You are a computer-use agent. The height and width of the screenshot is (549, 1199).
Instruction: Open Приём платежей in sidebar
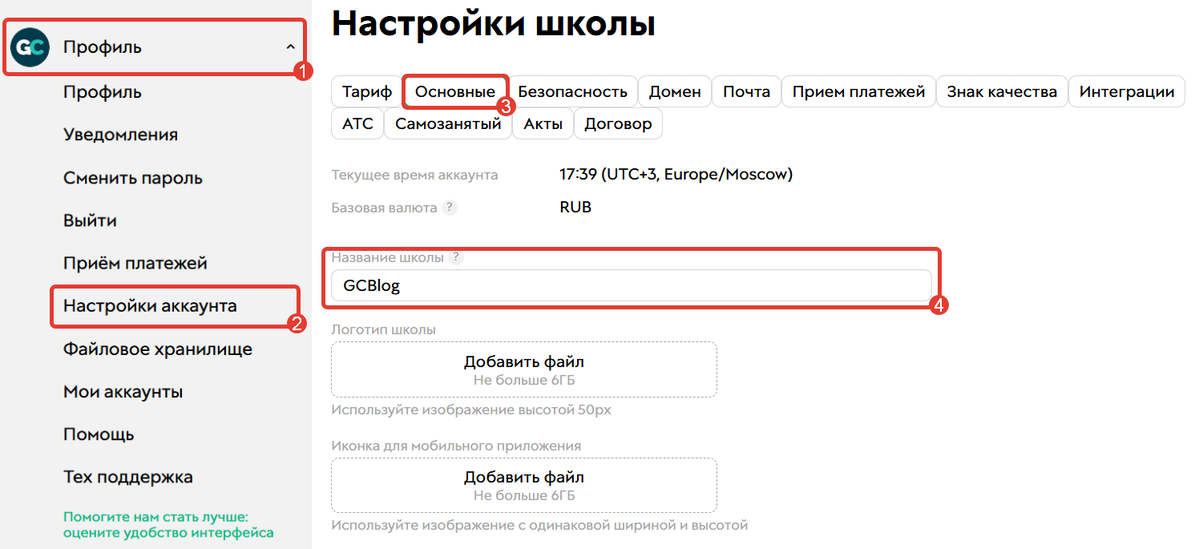click(x=135, y=264)
